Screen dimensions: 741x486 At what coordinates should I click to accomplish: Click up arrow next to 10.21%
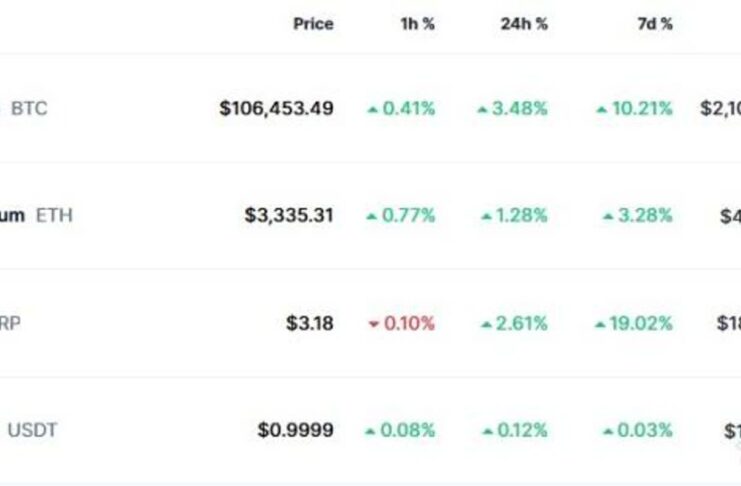(601, 110)
